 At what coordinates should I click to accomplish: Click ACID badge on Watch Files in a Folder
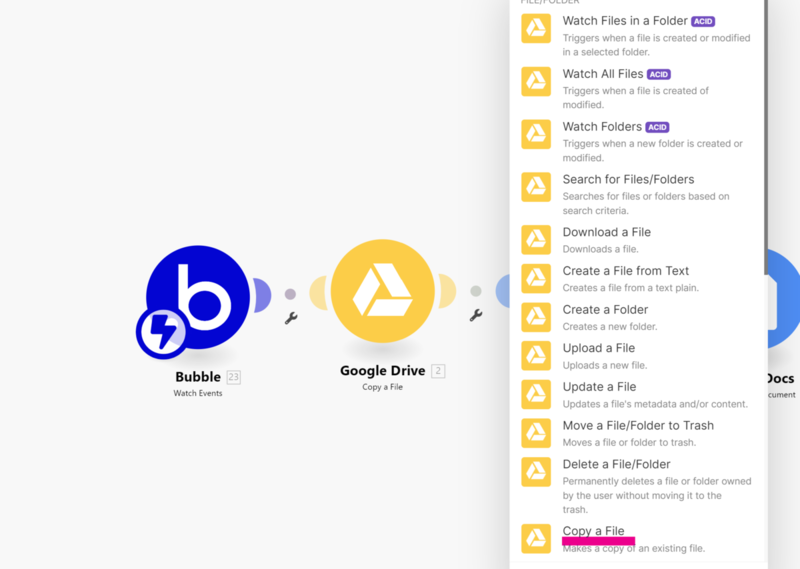(703, 21)
